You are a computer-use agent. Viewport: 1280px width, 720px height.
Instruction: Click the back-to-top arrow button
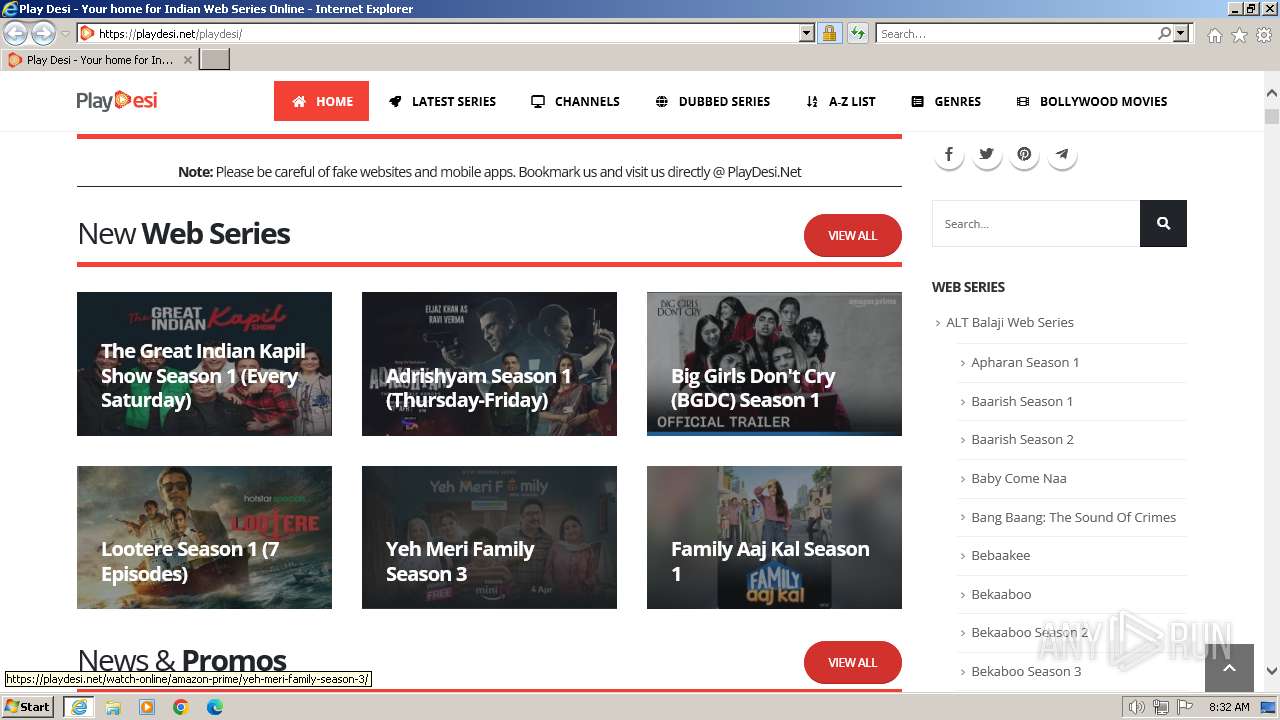(1229, 668)
